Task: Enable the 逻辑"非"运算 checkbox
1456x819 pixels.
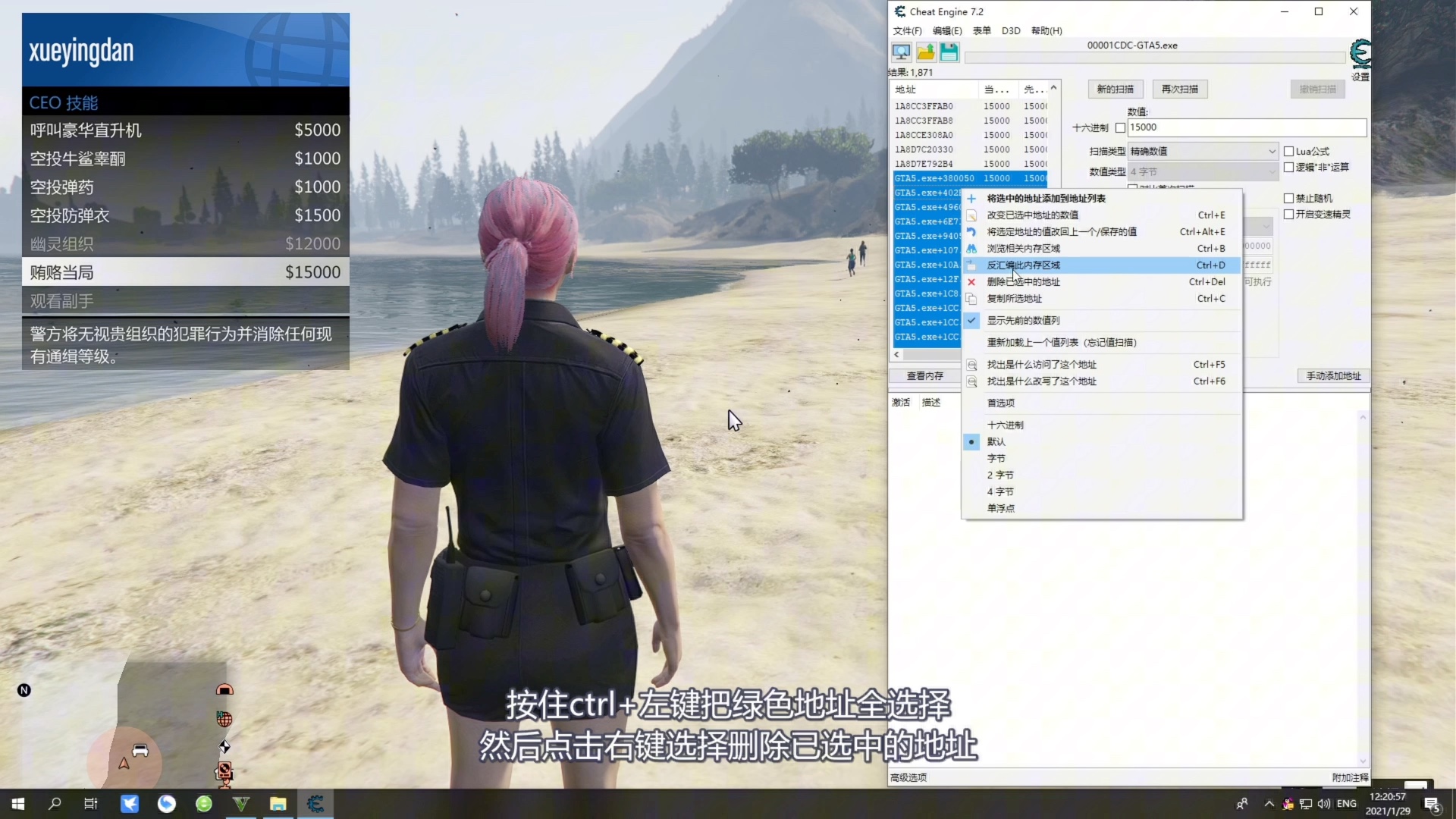Action: coord(1288,168)
